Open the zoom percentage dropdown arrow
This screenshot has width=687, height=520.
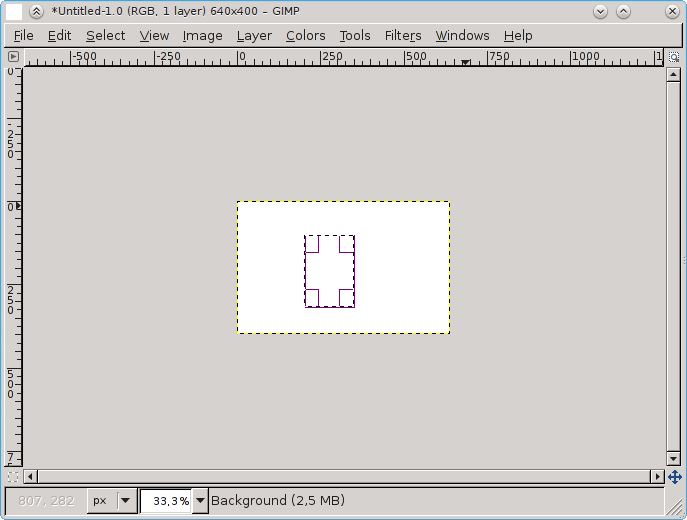200,501
